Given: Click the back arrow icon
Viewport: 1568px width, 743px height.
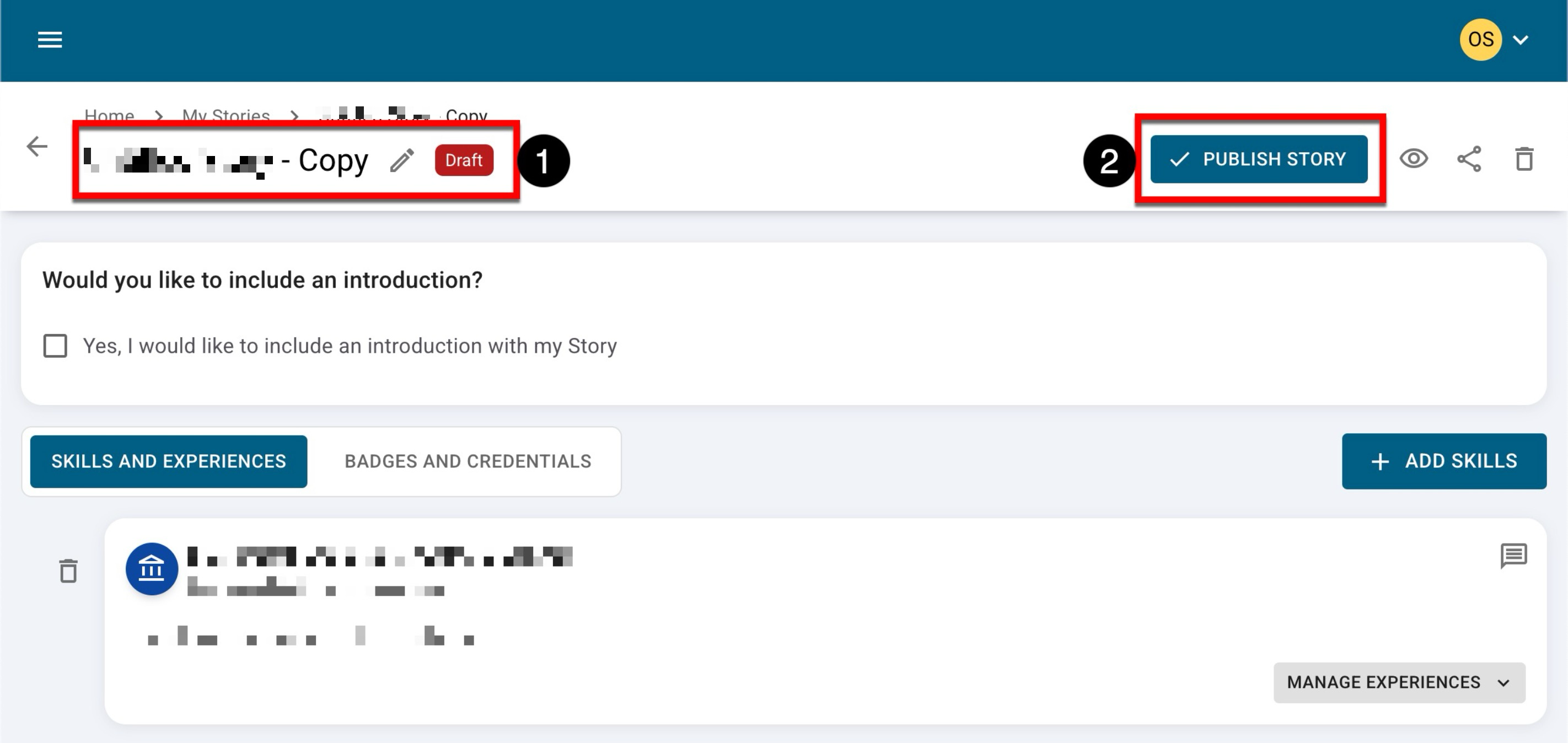Looking at the screenshot, I should click(x=37, y=147).
